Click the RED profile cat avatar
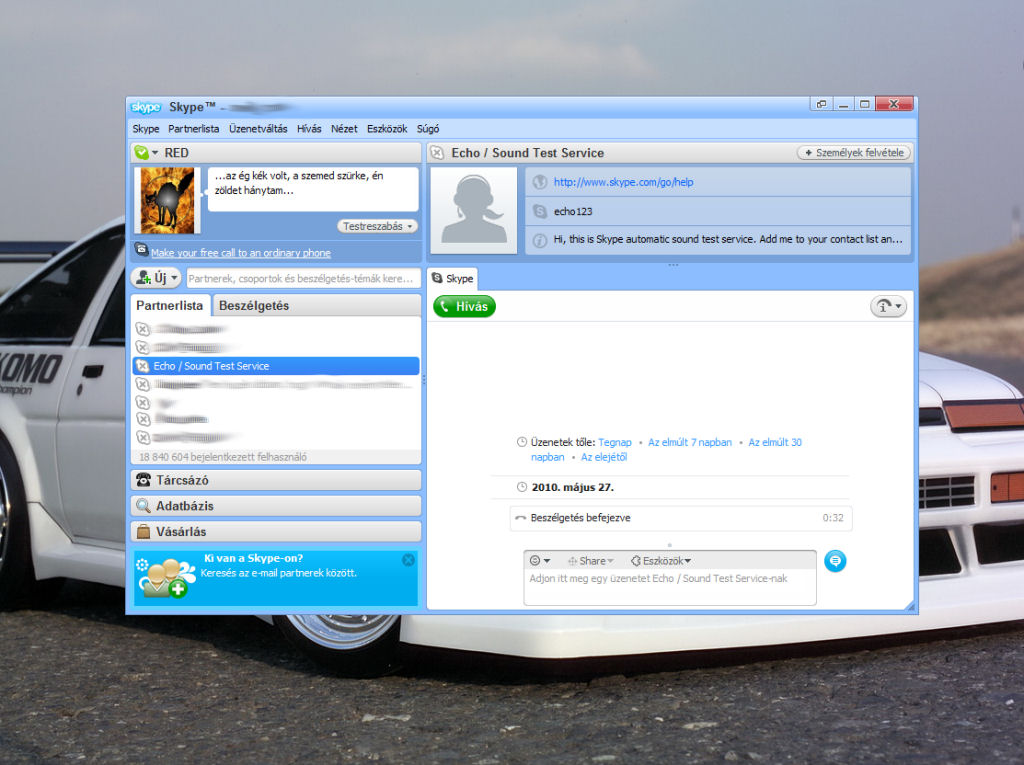The width and height of the screenshot is (1024, 765). pyautogui.click(x=166, y=201)
